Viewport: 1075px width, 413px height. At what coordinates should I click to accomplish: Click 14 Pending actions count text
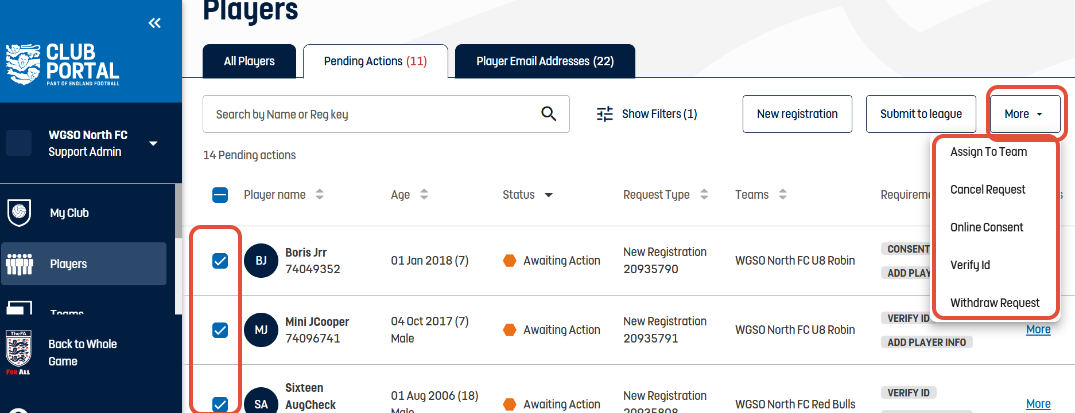[250, 155]
